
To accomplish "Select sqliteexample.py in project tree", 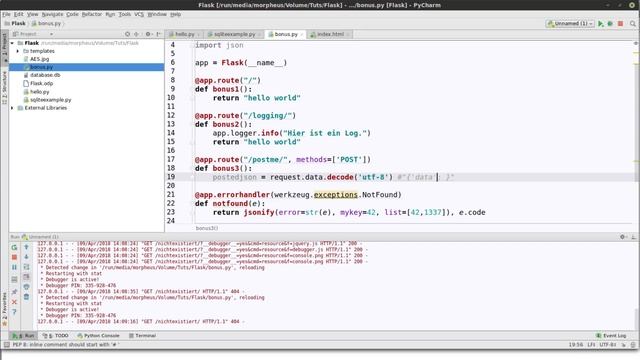I will point(51,100).
